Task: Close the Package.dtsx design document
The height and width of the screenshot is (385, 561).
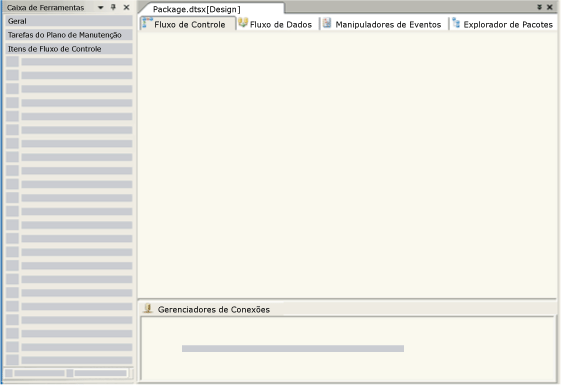Action: tap(550, 7)
